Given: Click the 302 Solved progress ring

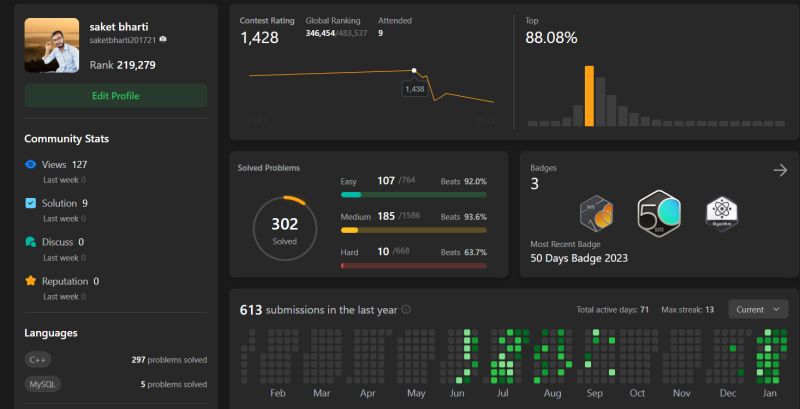Looking at the screenshot, I should pos(285,228).
